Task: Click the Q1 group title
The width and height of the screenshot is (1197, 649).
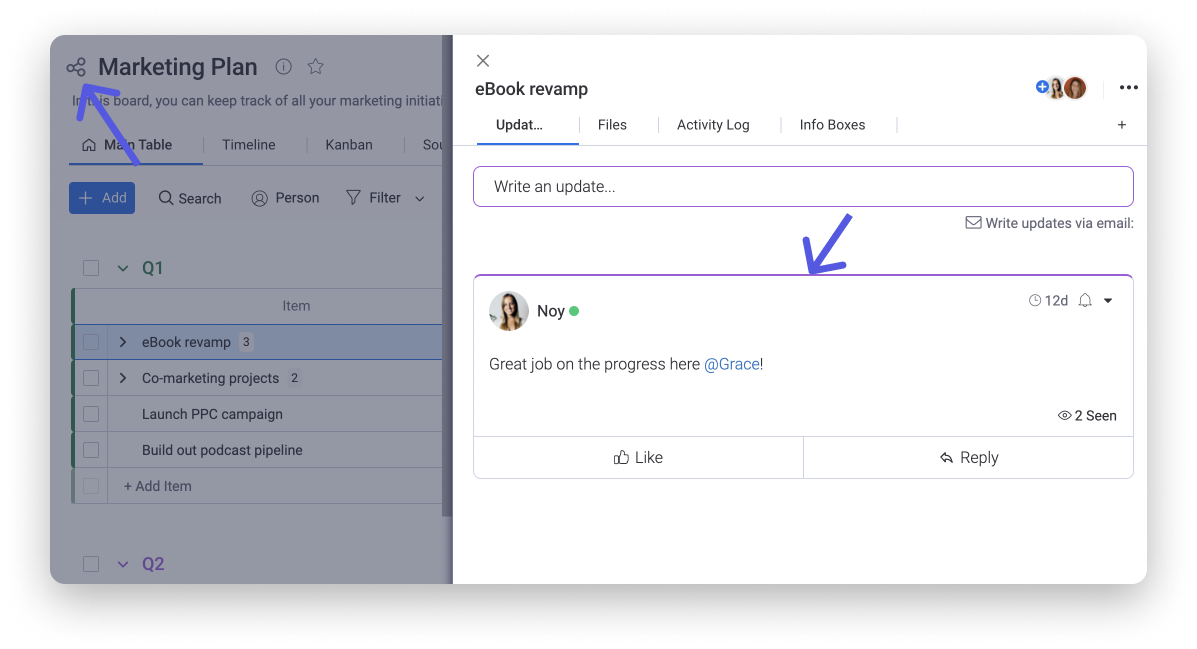Action: tap(153, 268)
